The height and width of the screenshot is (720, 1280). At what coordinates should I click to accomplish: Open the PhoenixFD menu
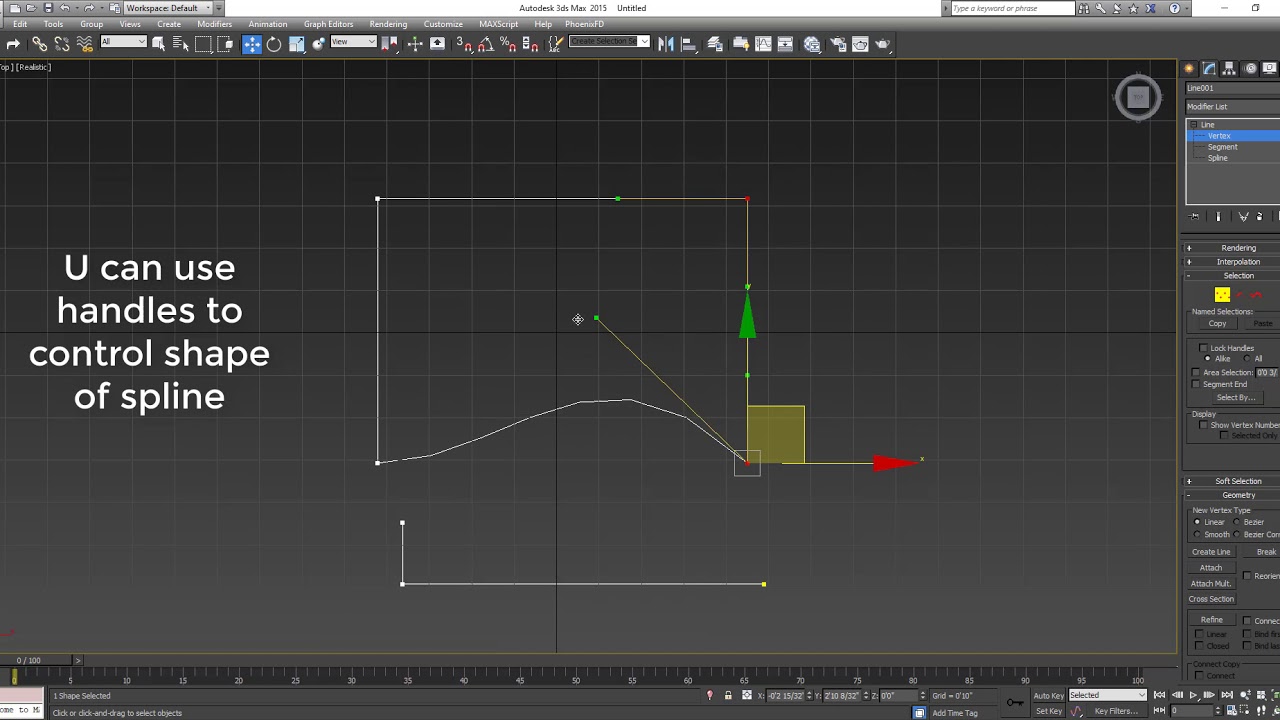coord(583,24)
